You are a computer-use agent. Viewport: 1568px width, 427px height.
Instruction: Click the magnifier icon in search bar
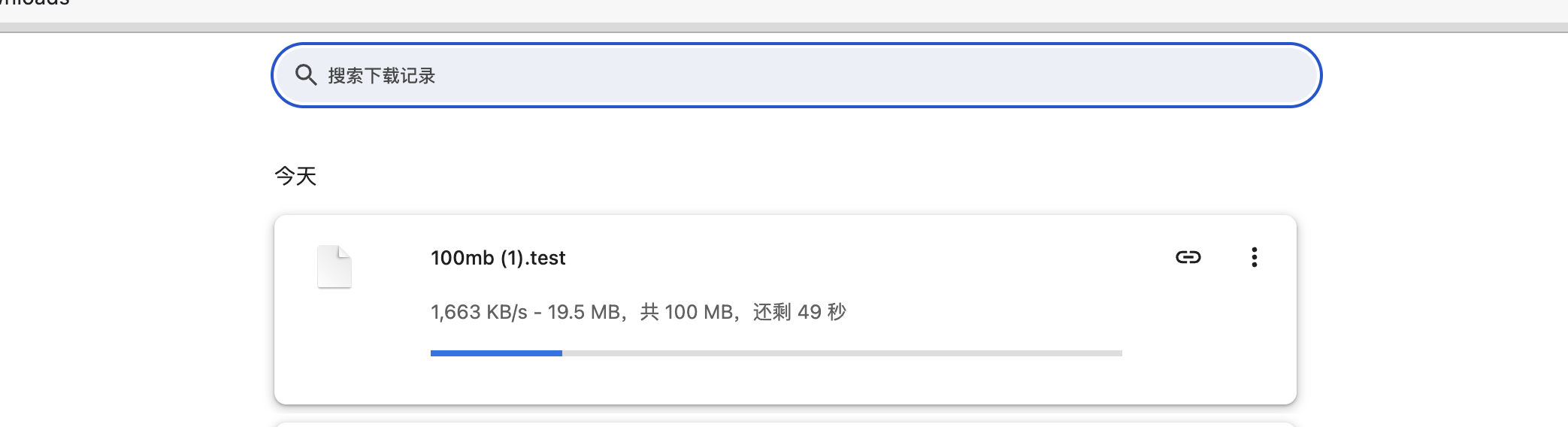coord(305,75)
